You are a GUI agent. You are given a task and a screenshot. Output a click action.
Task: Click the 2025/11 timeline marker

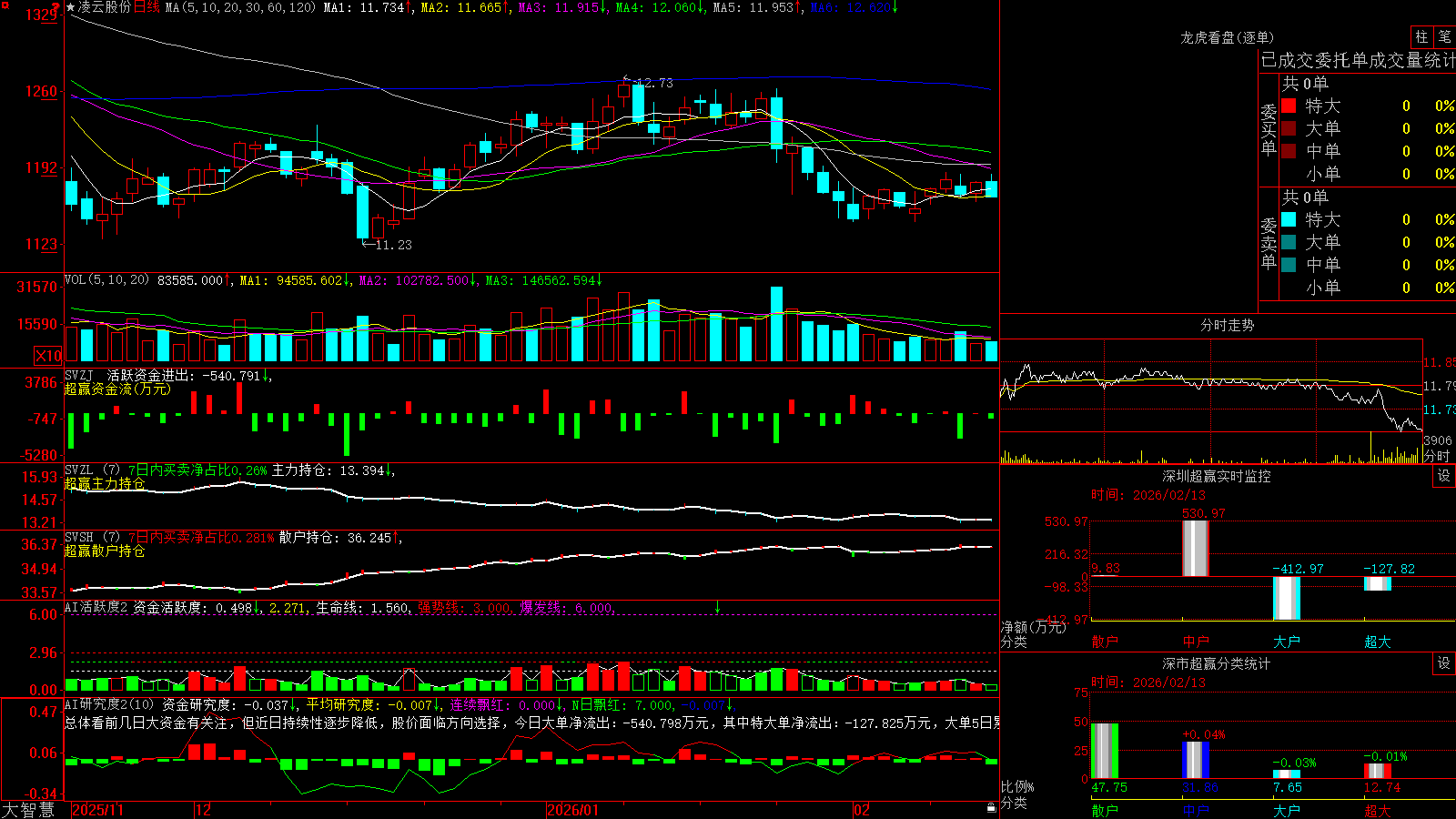97,810
